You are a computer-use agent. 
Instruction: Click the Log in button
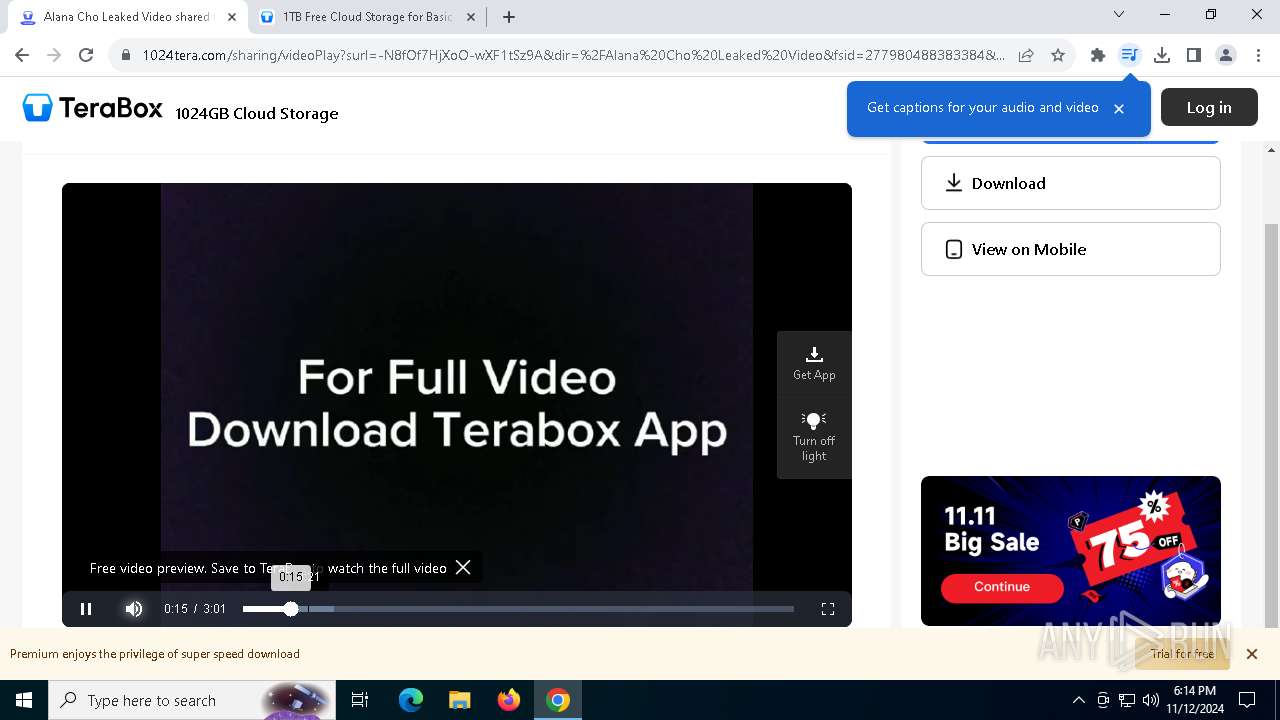click(x=1209, y=107)
